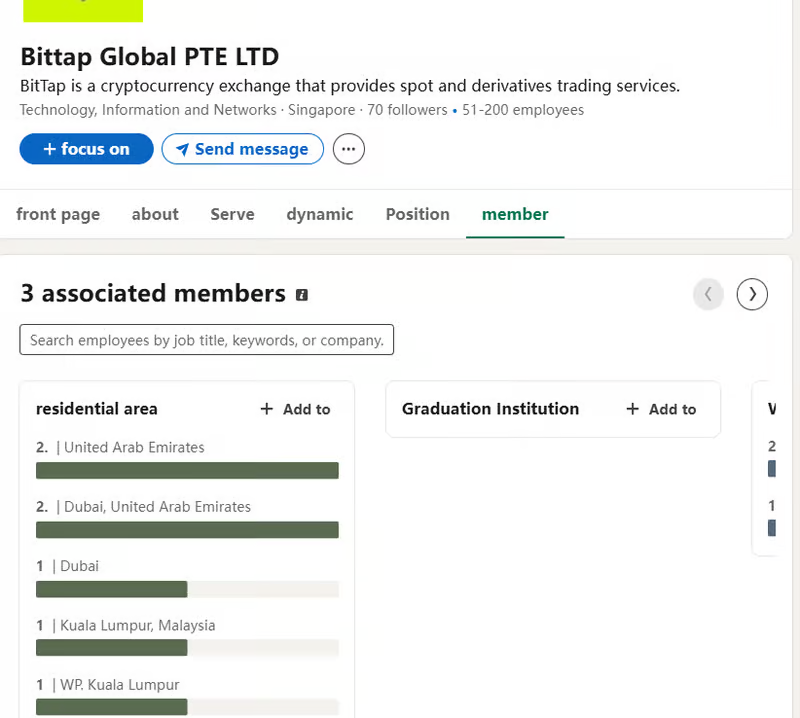Image resolution: width=800 pixels, height=718 pixels.
Task: Select the member tab
Action: click(515, 214)
